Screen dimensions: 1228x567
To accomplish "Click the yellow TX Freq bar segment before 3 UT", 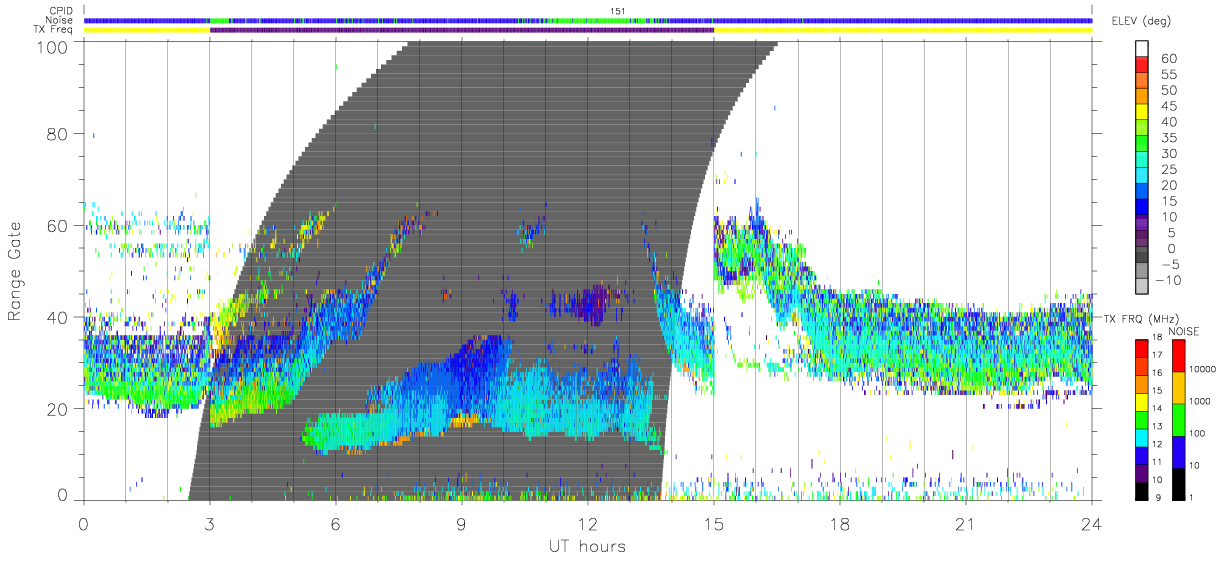I will point(147,30).
